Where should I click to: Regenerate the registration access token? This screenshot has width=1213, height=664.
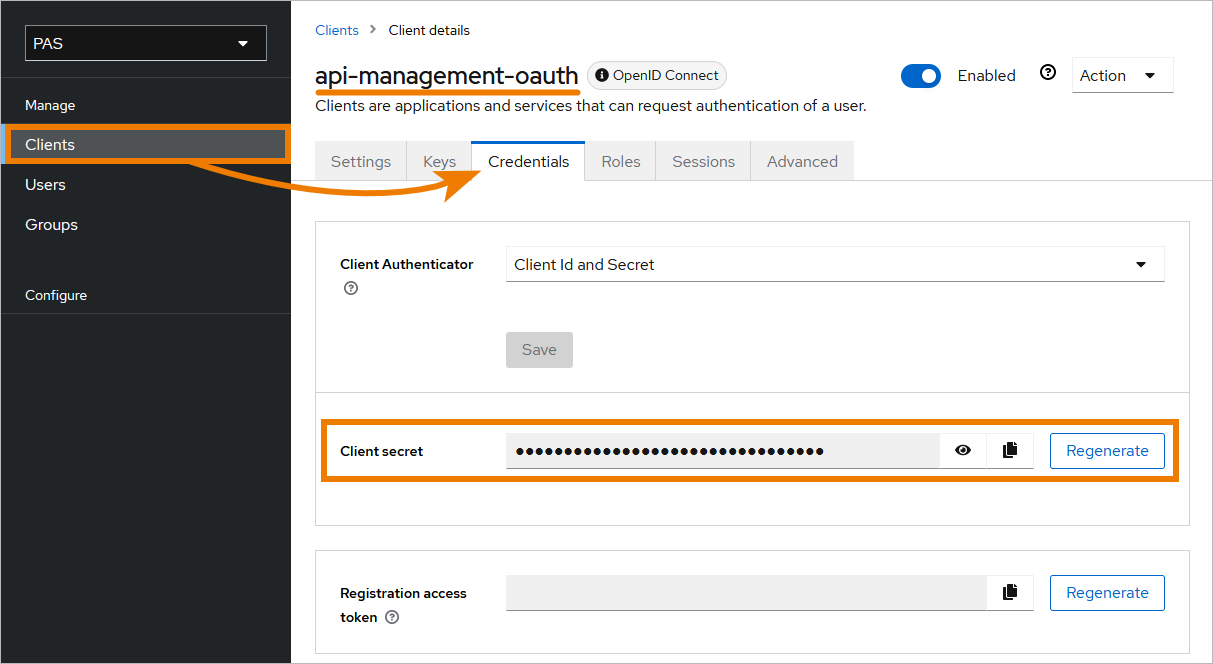pos(1107,593)
